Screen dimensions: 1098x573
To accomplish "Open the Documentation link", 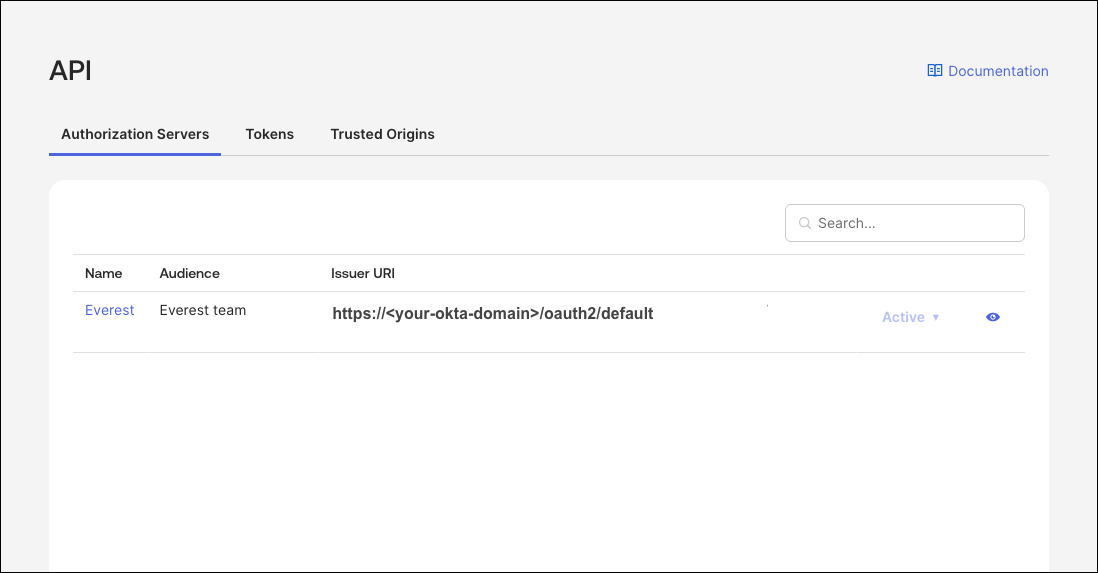I will pos(997,71).
